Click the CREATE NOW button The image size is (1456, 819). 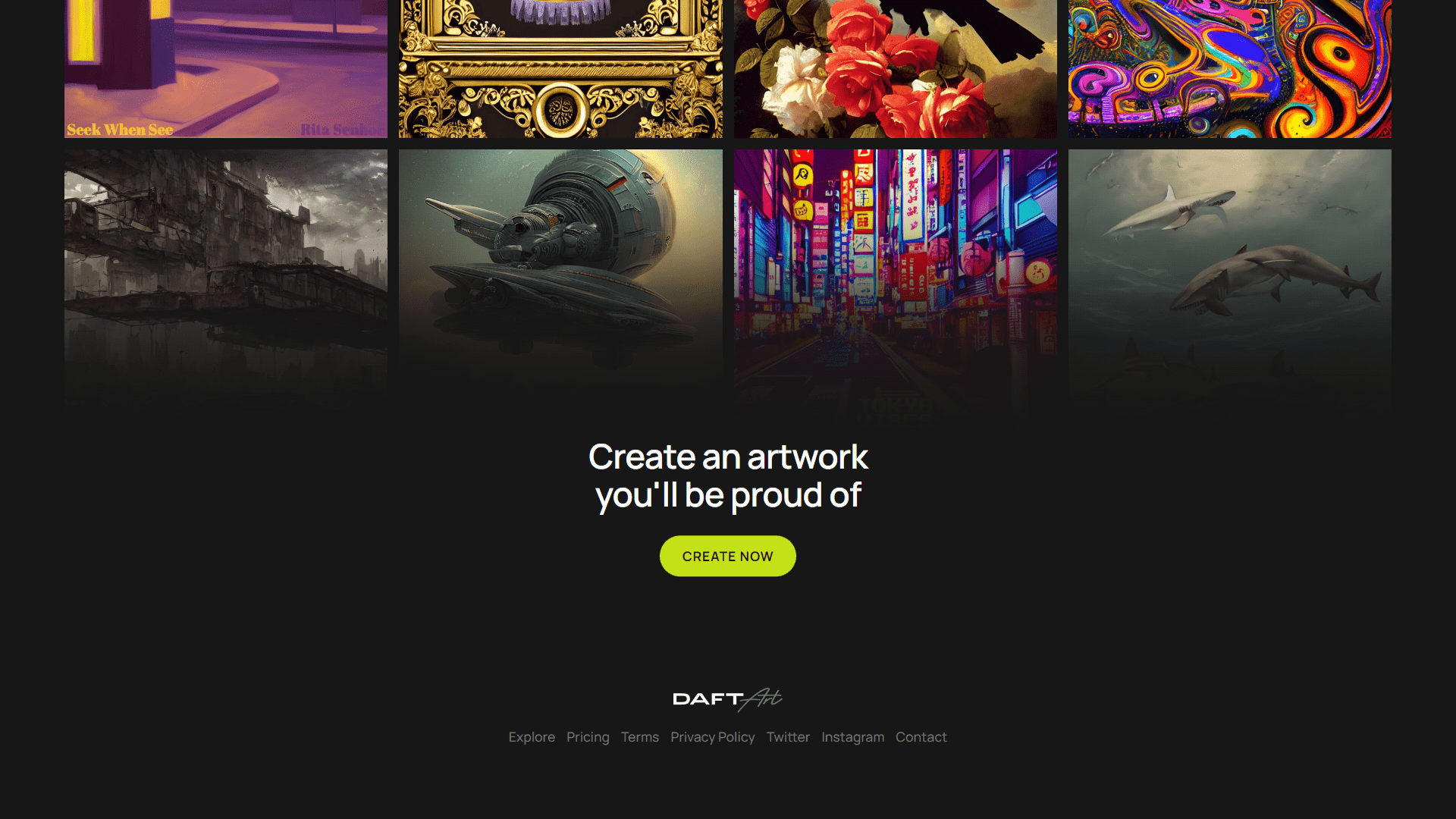[727, 556]
